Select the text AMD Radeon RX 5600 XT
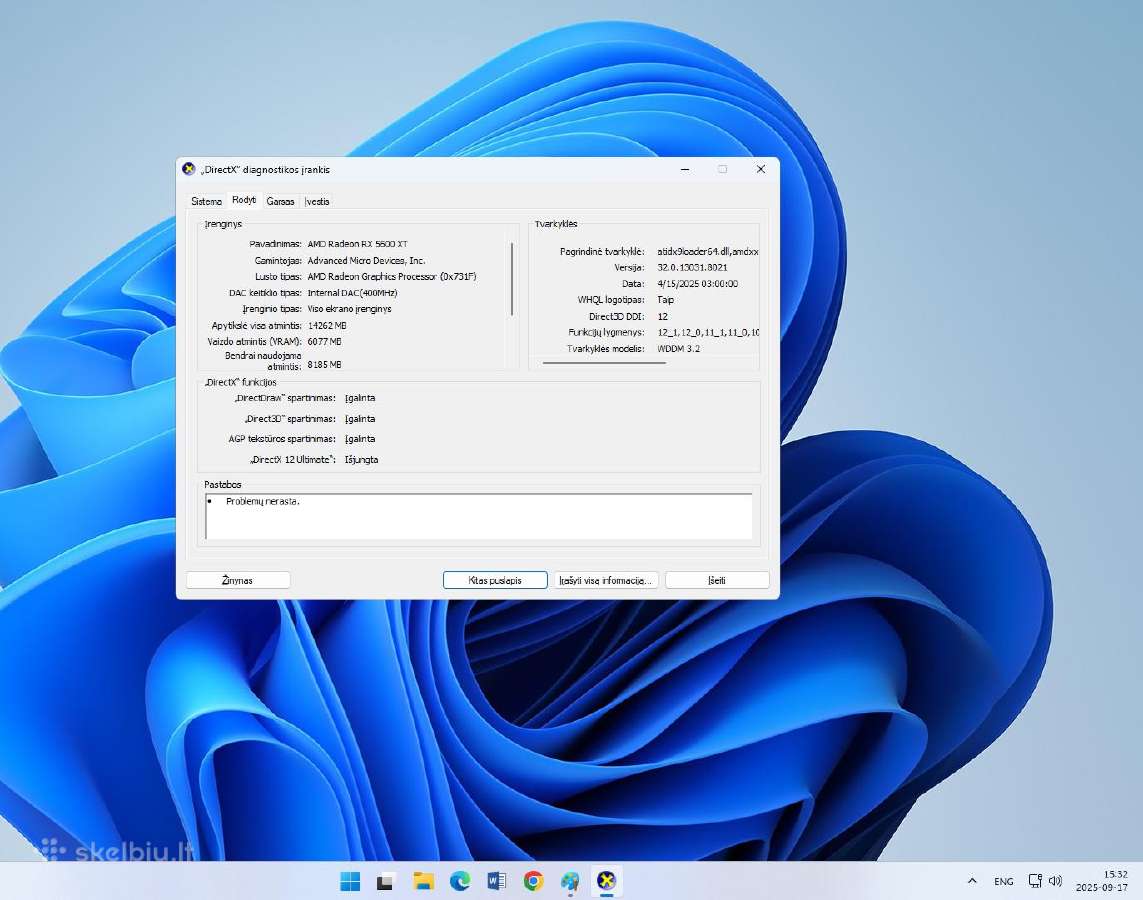Viewport: 1143px width, 900px height. point(357,244)
